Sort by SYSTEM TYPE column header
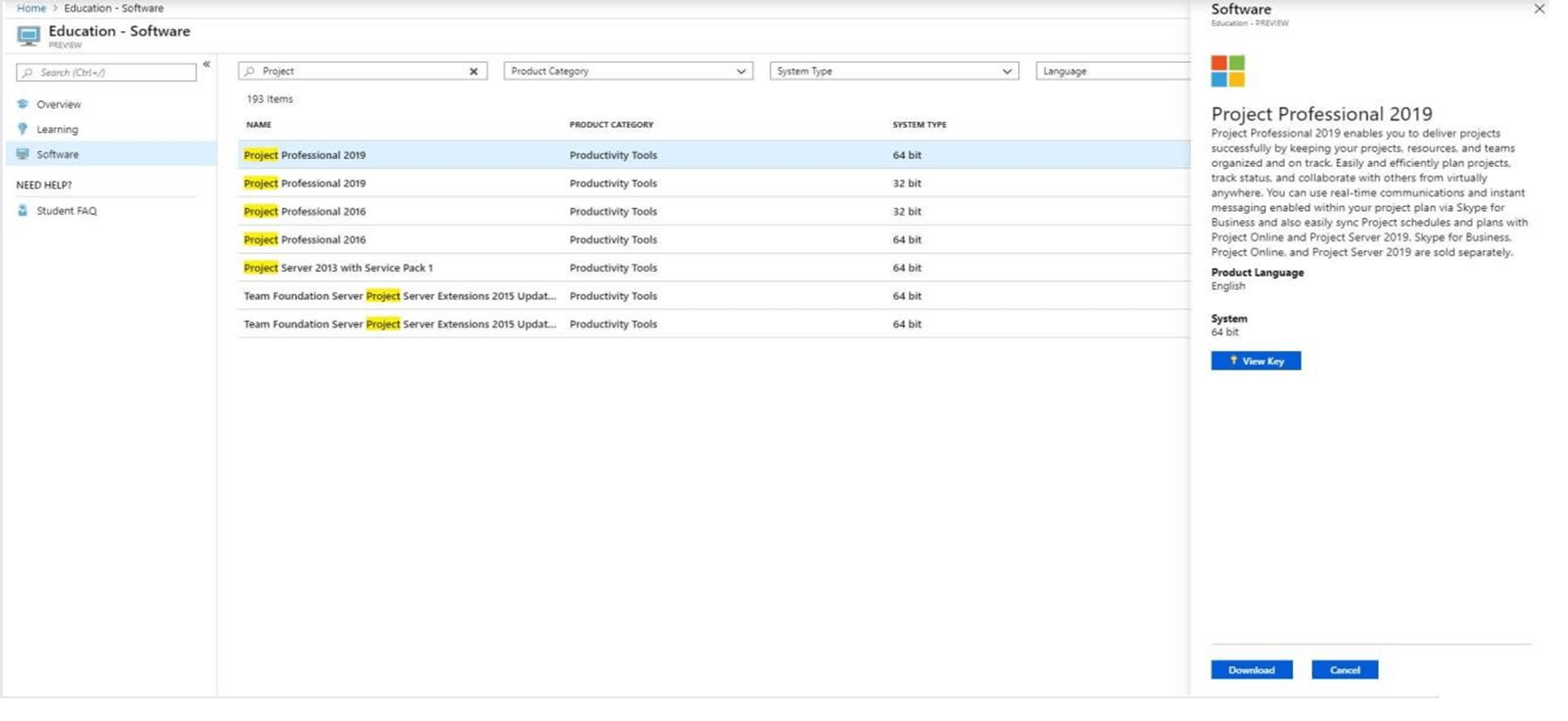The width and height of the screenshot is (1568, 721). (920, 124)
